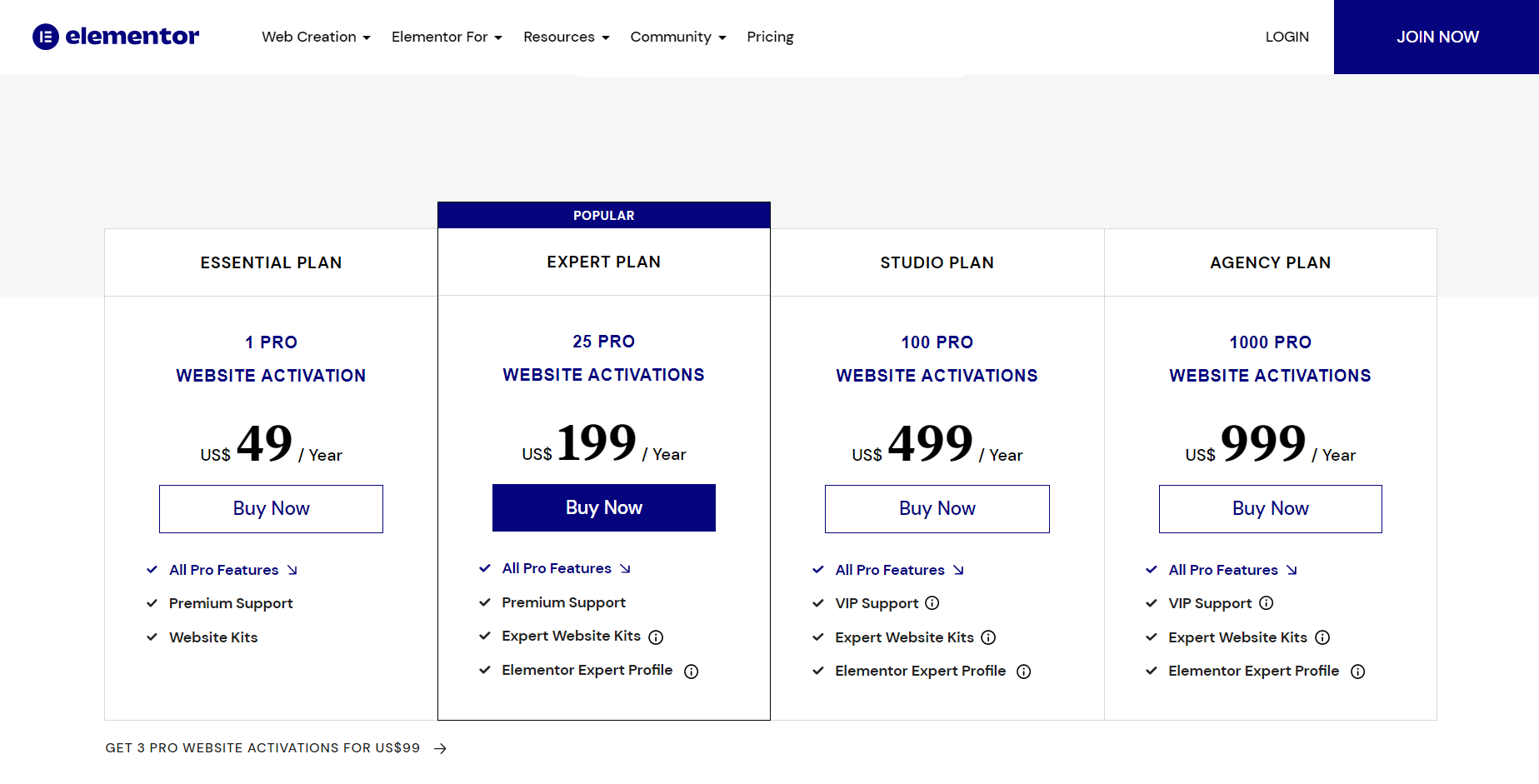Screen dimensions: 1539x784
Task: Click Buy Now on the Expert Plan
Action: [603, 507]
